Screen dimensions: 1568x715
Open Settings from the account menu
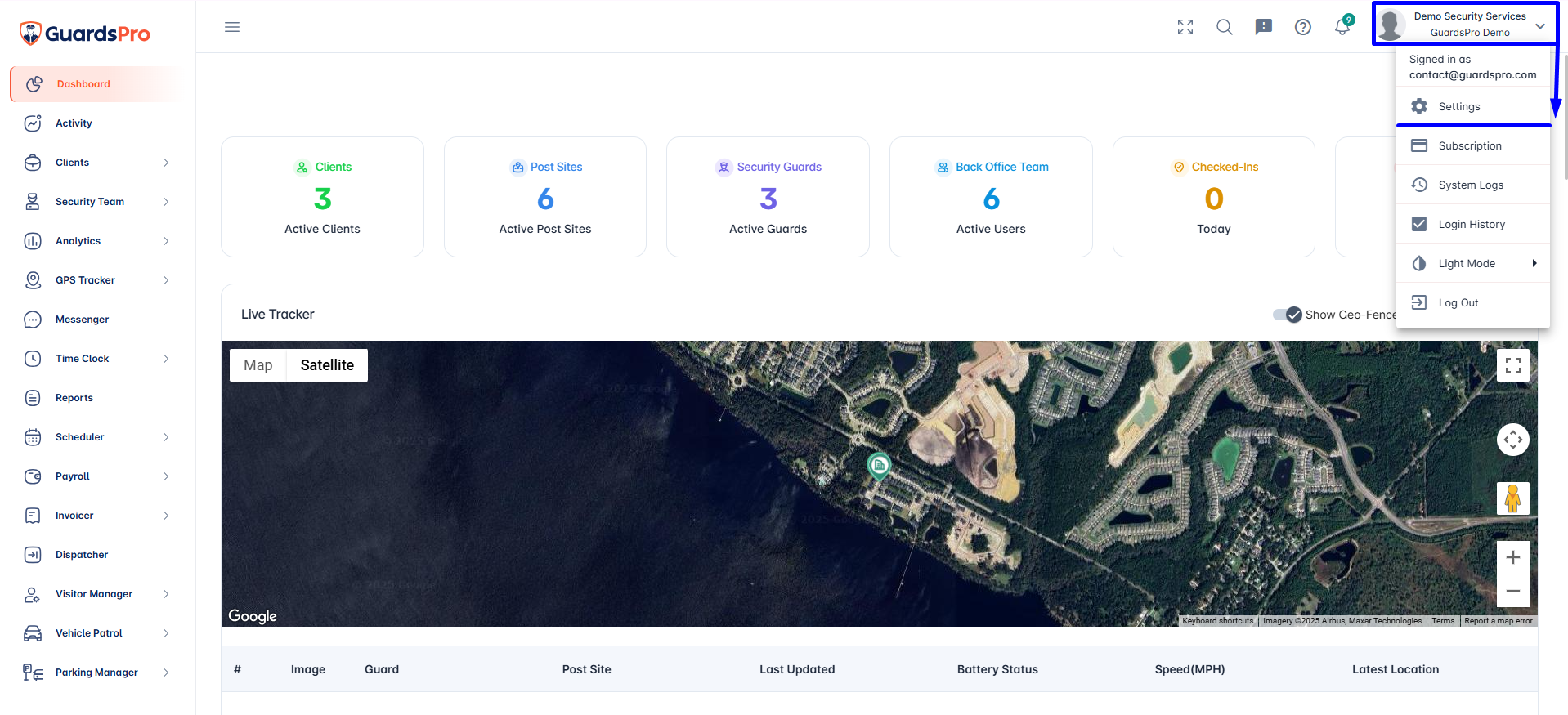(1473, 106)
